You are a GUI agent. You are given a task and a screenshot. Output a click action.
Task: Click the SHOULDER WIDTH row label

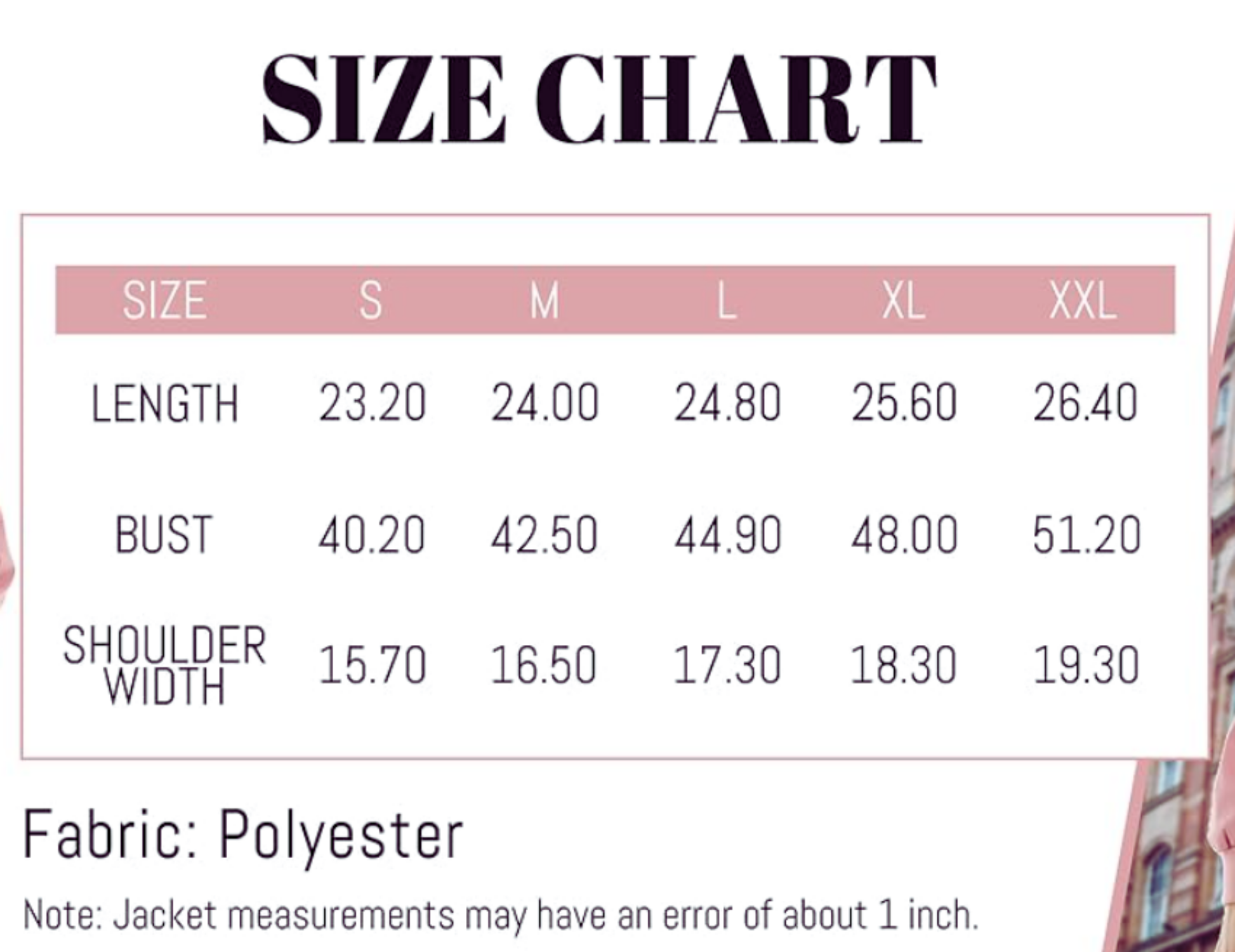[164, 665]
